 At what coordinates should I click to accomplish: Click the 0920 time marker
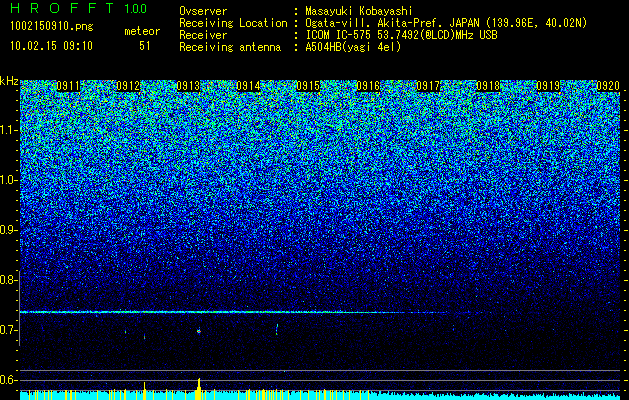pos(608,86)
